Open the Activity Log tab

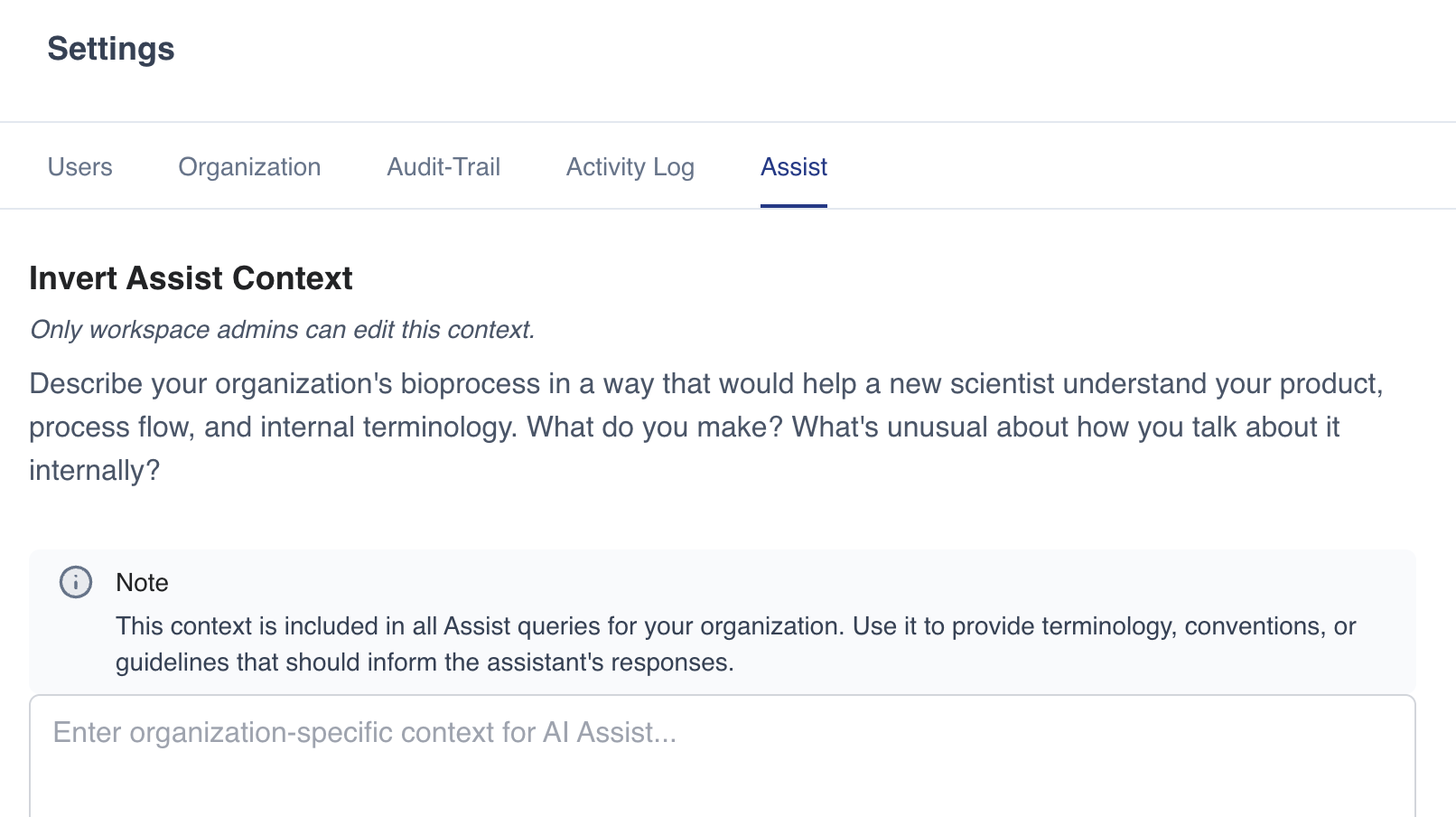pos(630,167)
